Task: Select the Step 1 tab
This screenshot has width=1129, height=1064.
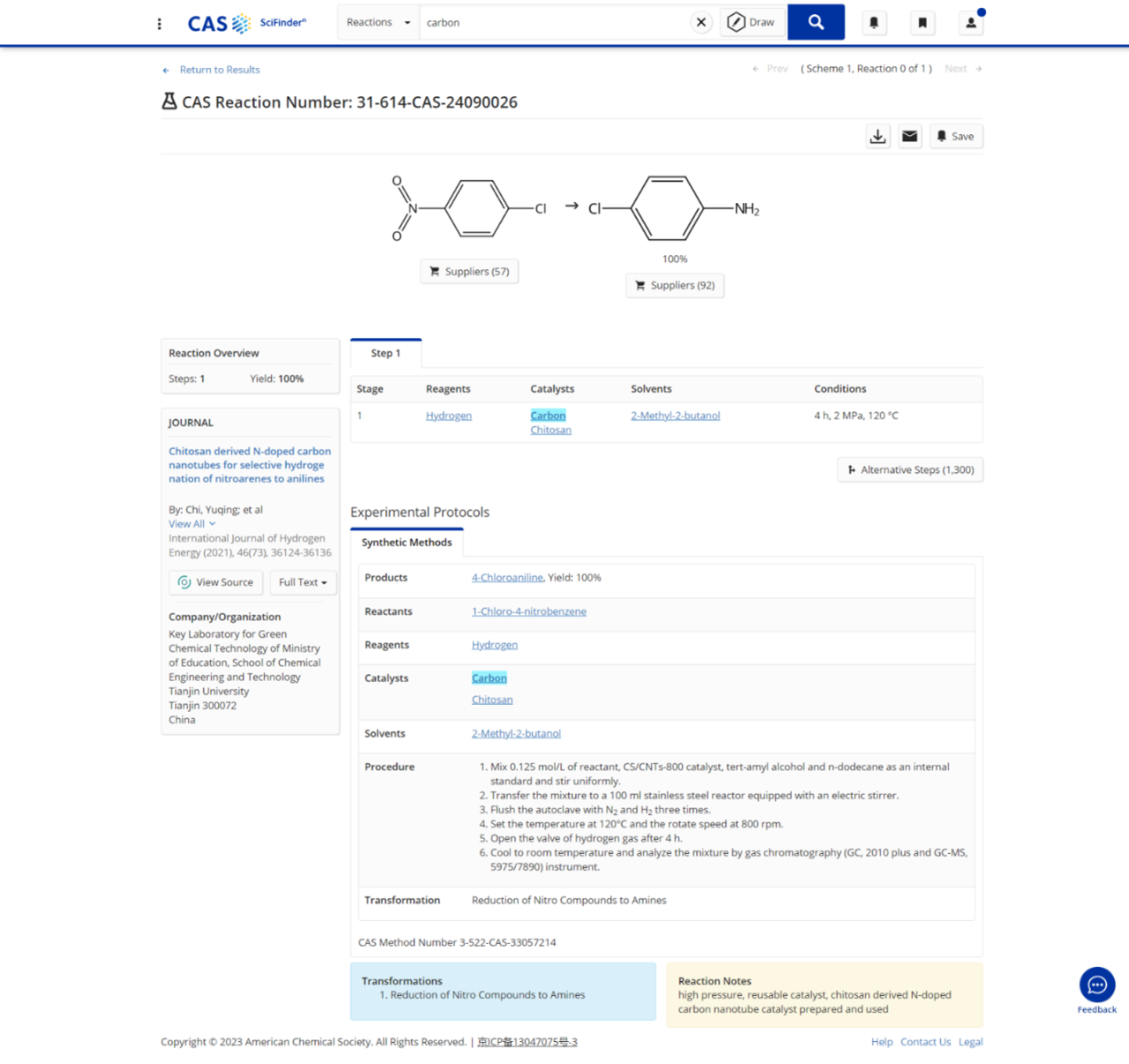Action: 385,353
